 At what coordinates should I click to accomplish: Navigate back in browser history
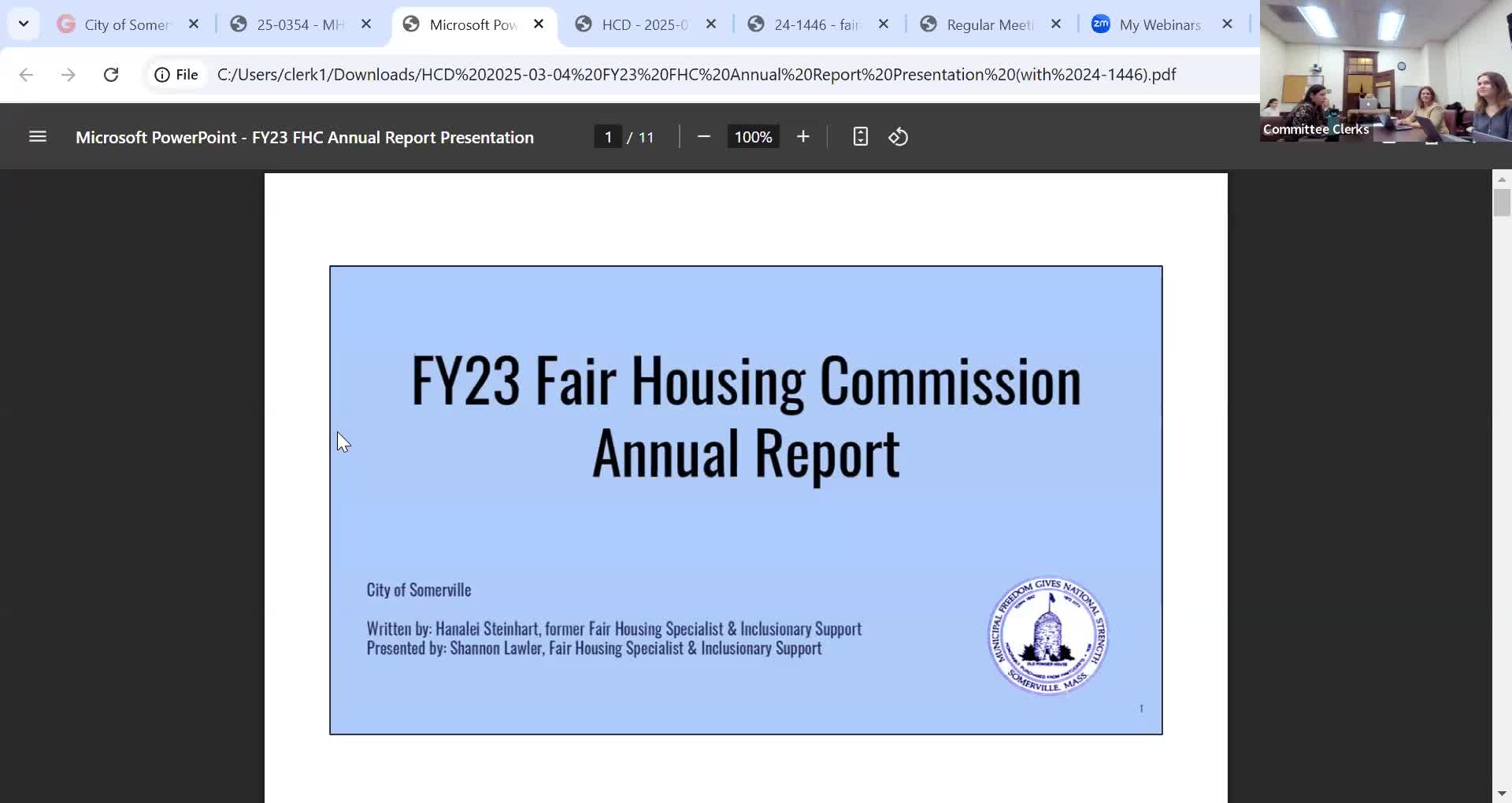click(26, 74)
